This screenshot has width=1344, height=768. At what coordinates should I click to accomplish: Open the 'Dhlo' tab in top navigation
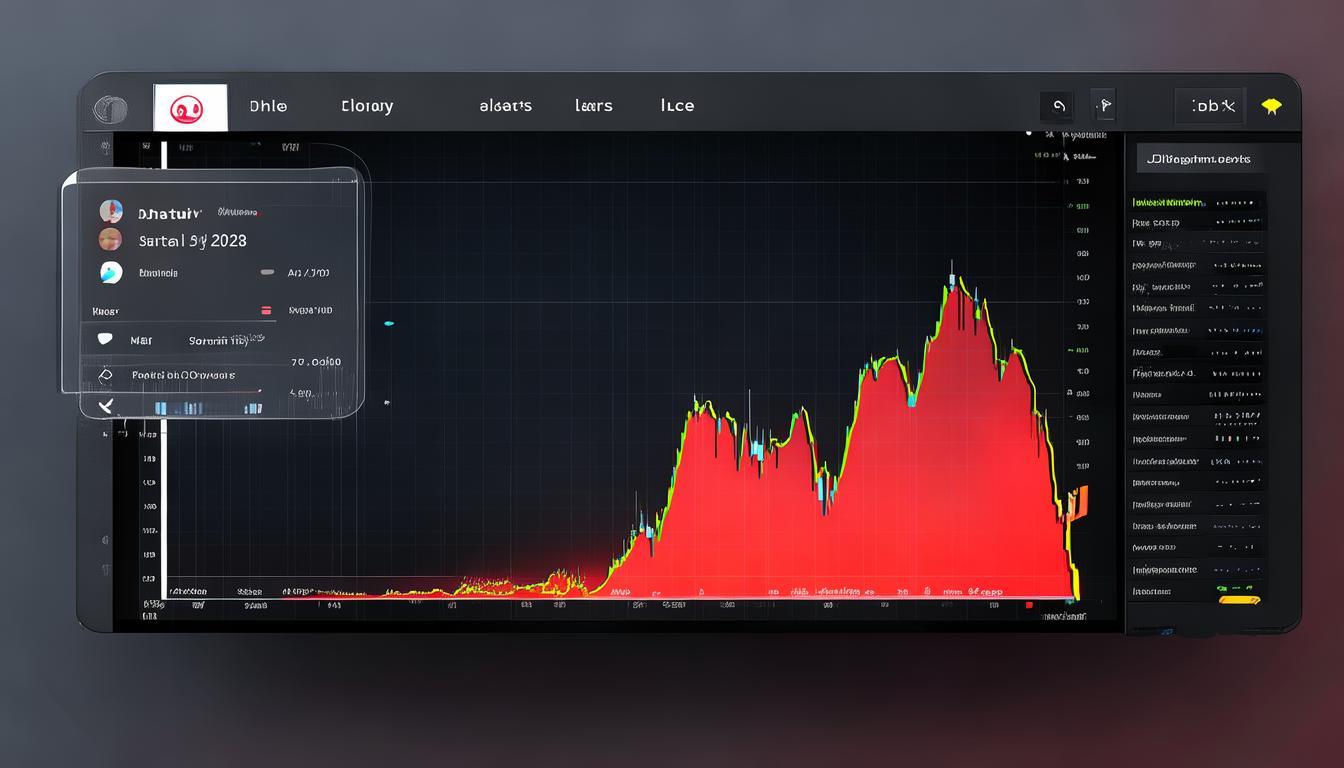(x=268, y=106)
